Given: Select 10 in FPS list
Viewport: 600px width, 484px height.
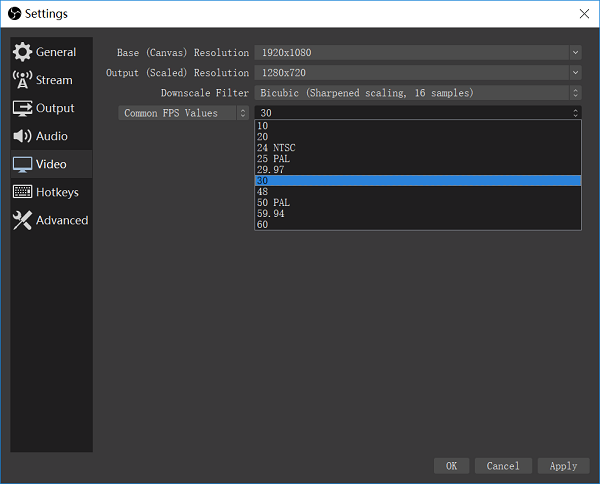Looking at the screenshot, I should pos(418,126).
